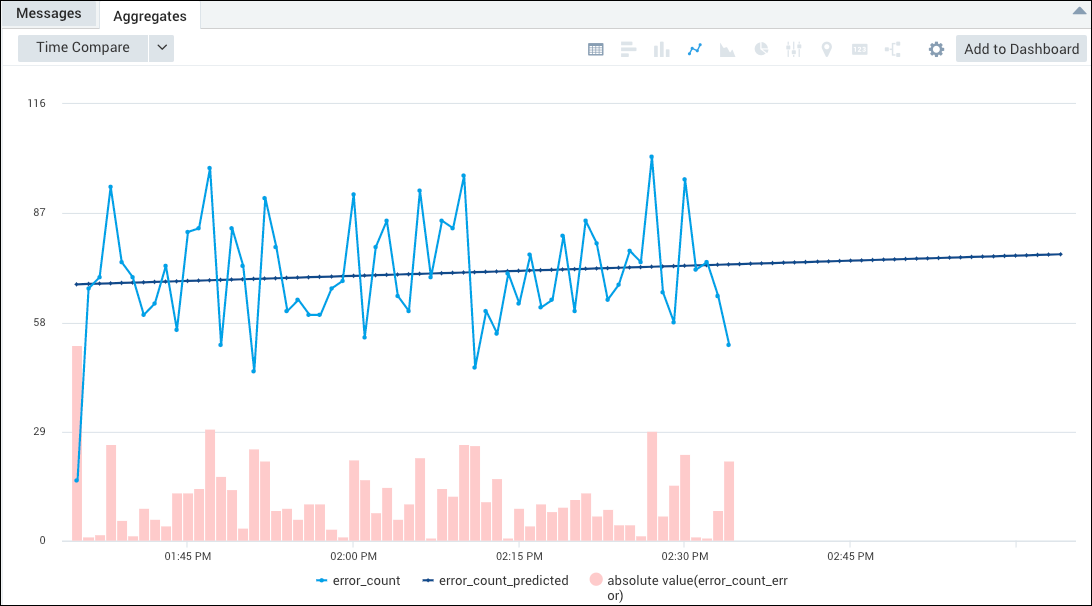The height and width of the screenshot is (606, 1092).
Task: Switch to the table view icon
Action: pyautogui.click(x=596, y=48)
